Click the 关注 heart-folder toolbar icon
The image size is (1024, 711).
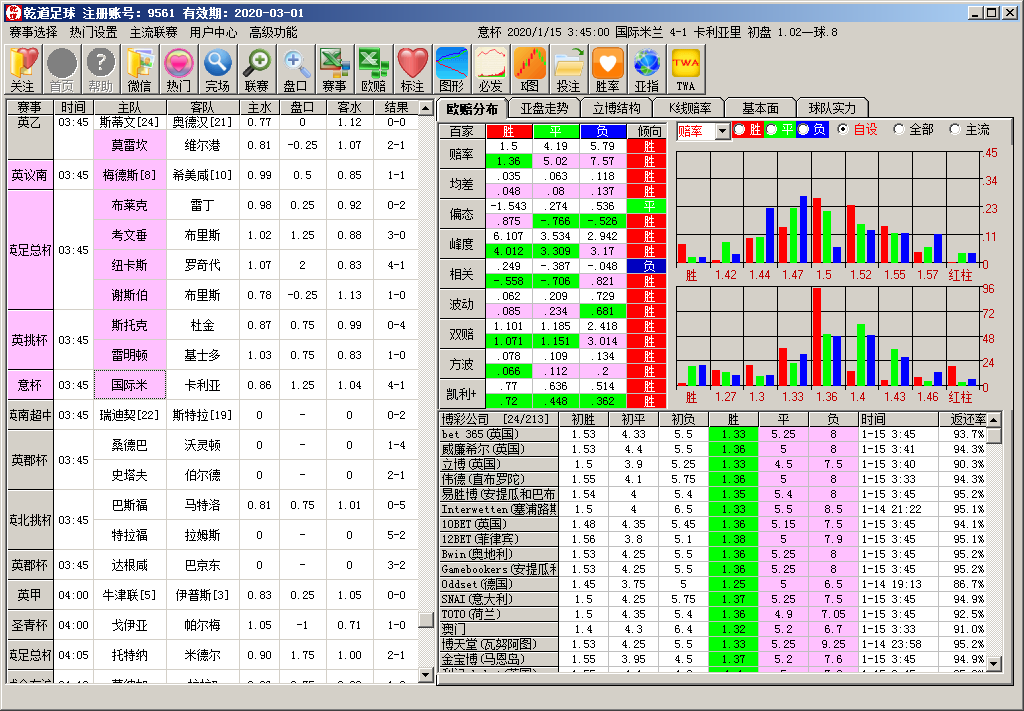24,70
